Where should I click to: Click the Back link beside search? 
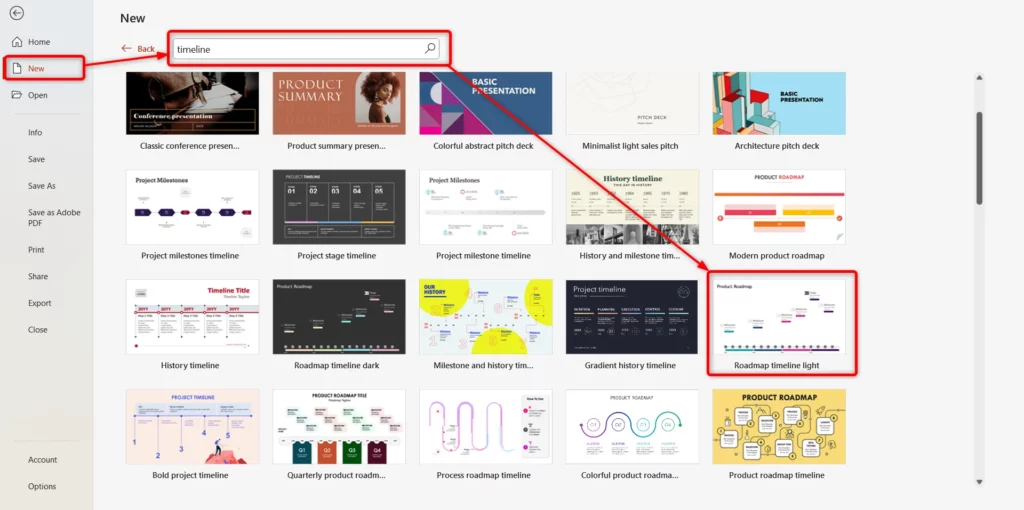click(x=146, y=49)
